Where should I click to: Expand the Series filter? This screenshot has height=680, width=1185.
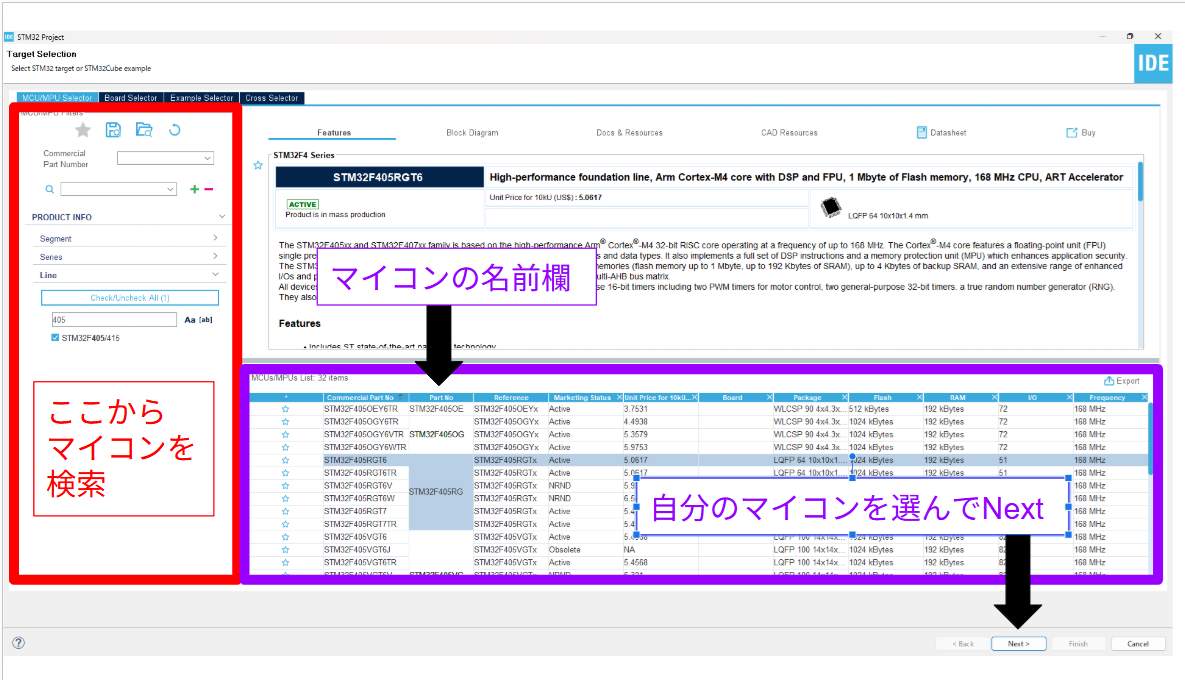(215, 257)
